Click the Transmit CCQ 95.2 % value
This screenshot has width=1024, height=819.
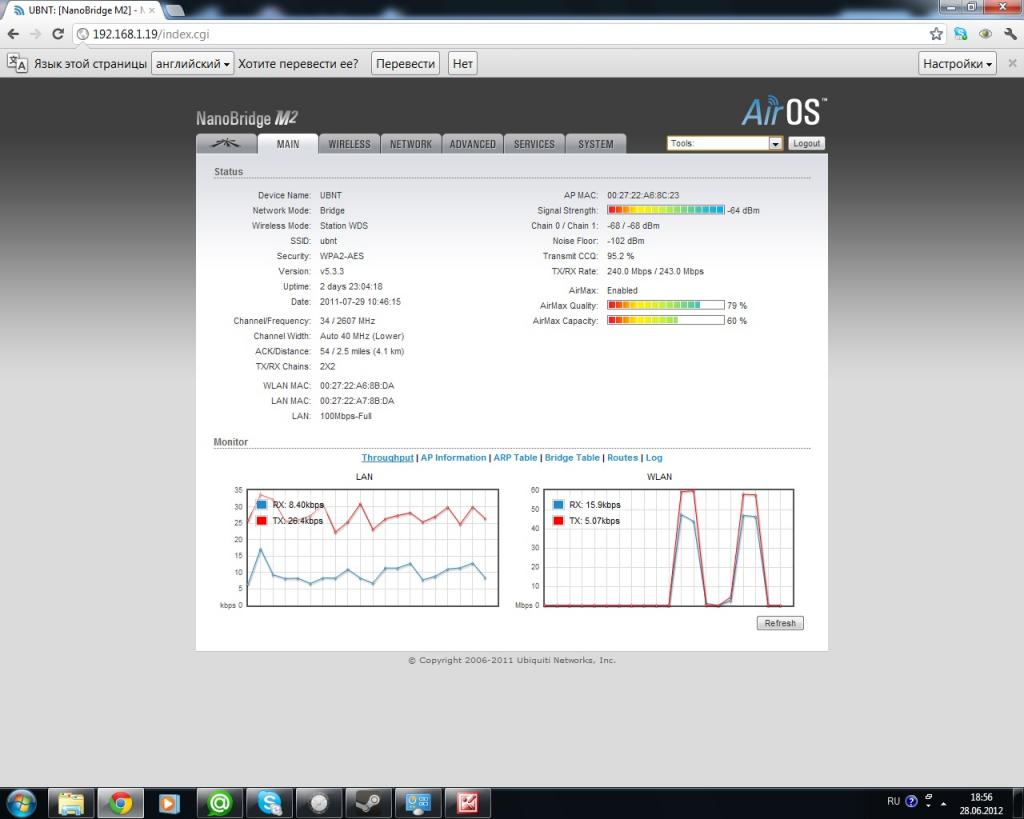[620, 256]
